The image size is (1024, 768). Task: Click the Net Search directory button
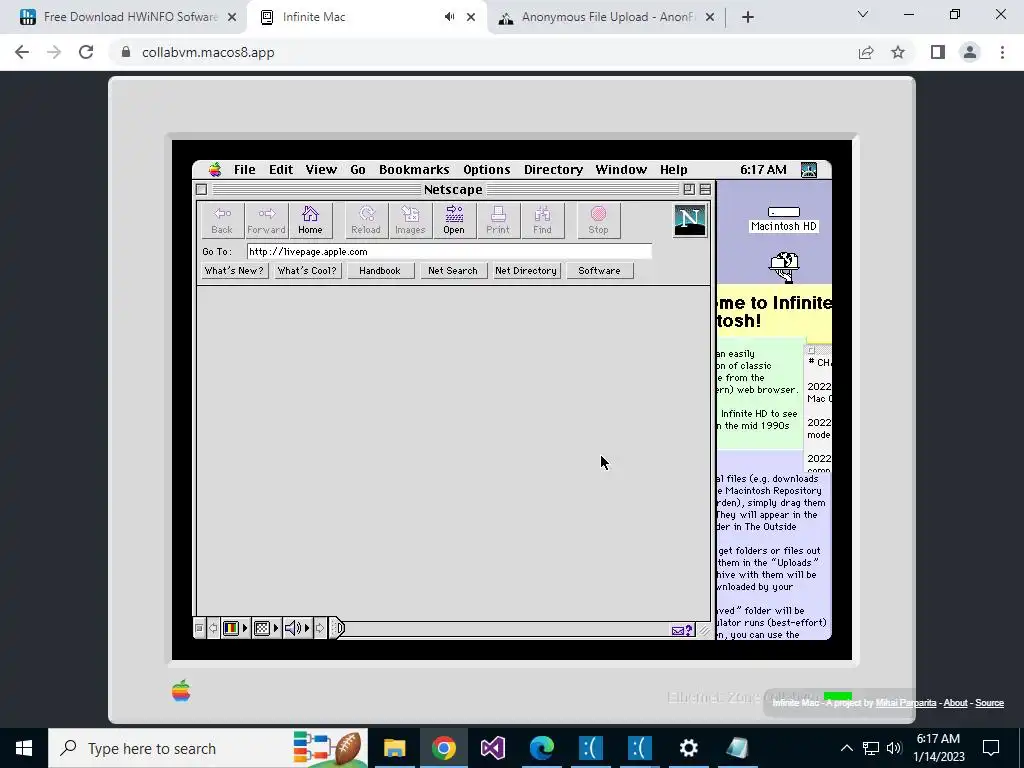click(453, 270)
